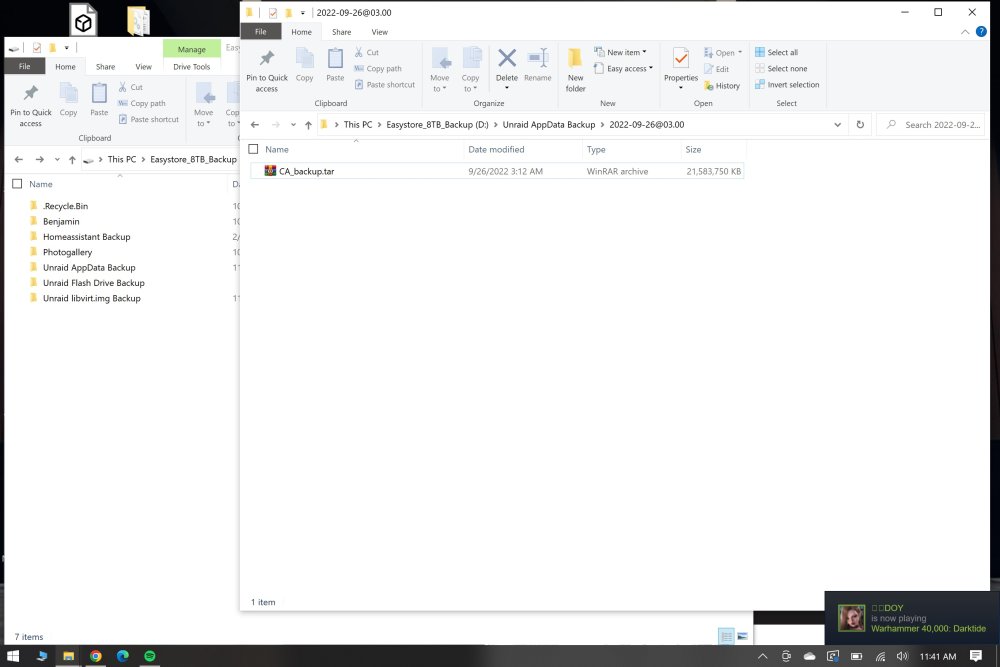Open address bar history dropdown chevron

837,124
